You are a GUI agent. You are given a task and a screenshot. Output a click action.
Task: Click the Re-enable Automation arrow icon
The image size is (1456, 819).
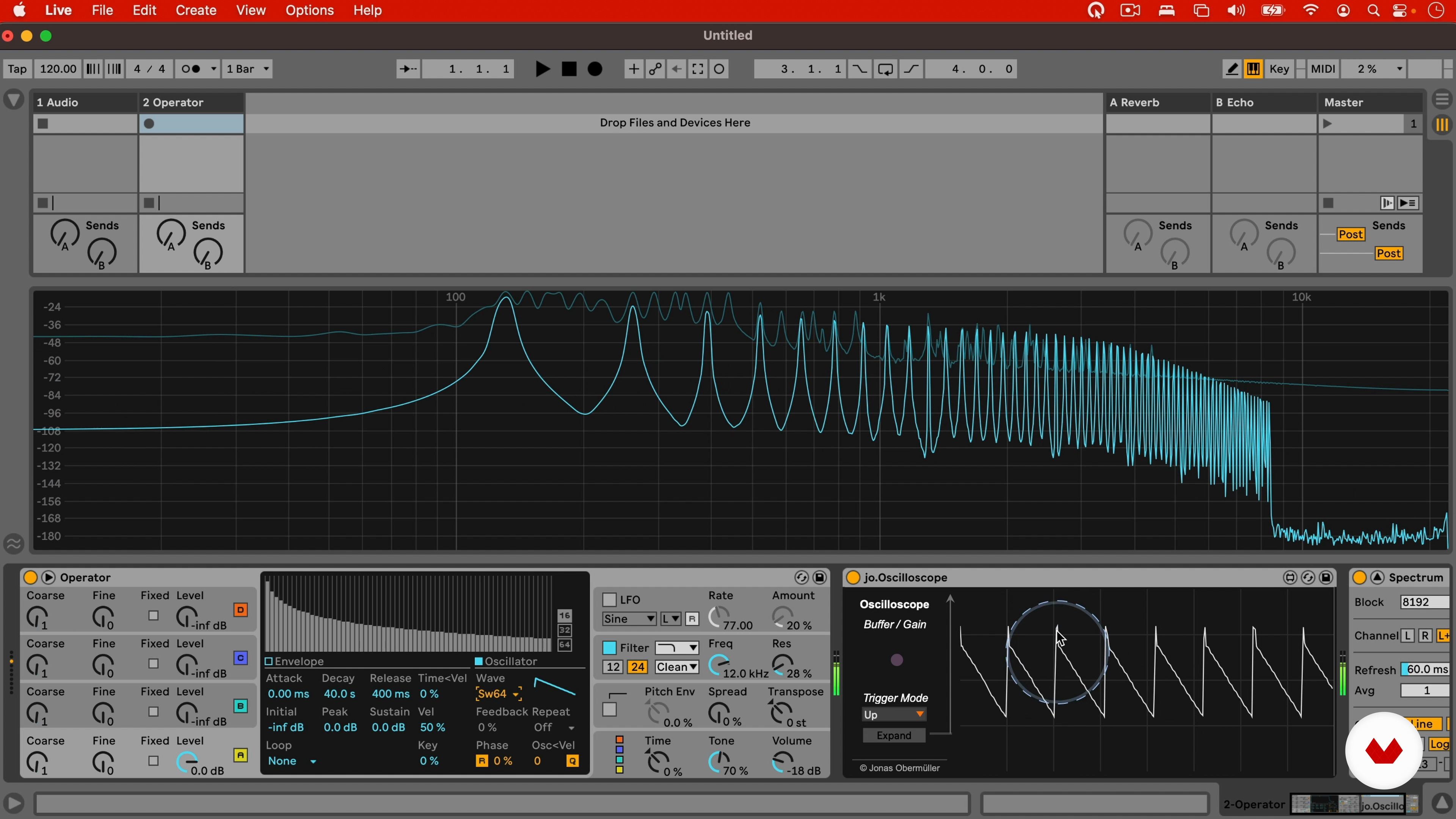coord(676,69)
